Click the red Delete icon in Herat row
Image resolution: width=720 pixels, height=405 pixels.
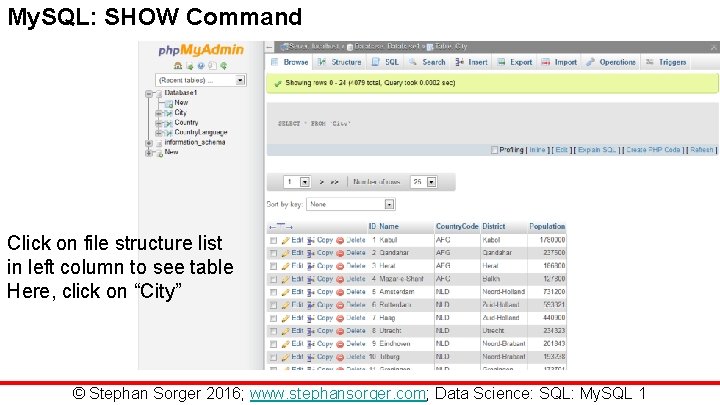[x=340, y=266]
